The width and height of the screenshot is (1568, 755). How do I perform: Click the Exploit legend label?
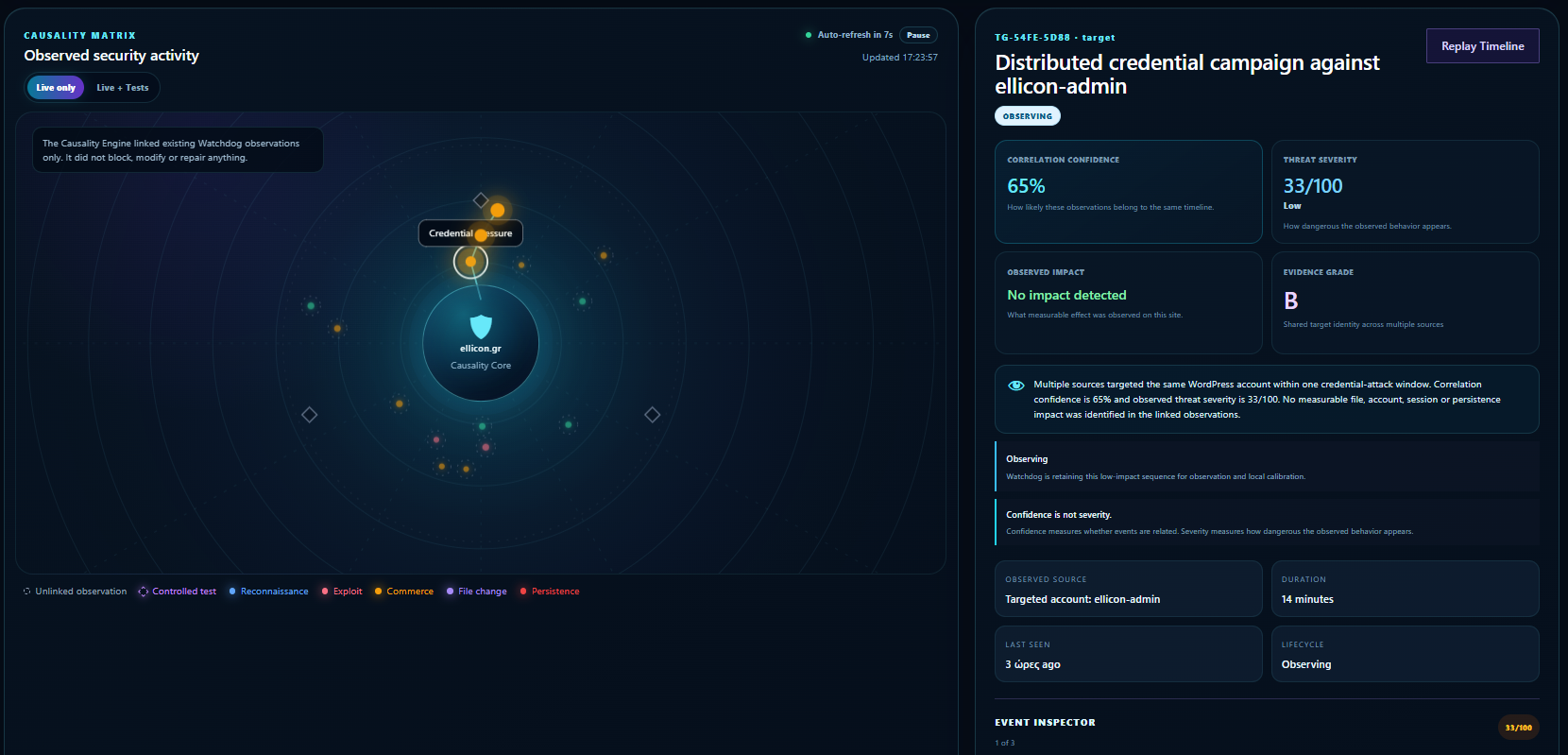348,592
